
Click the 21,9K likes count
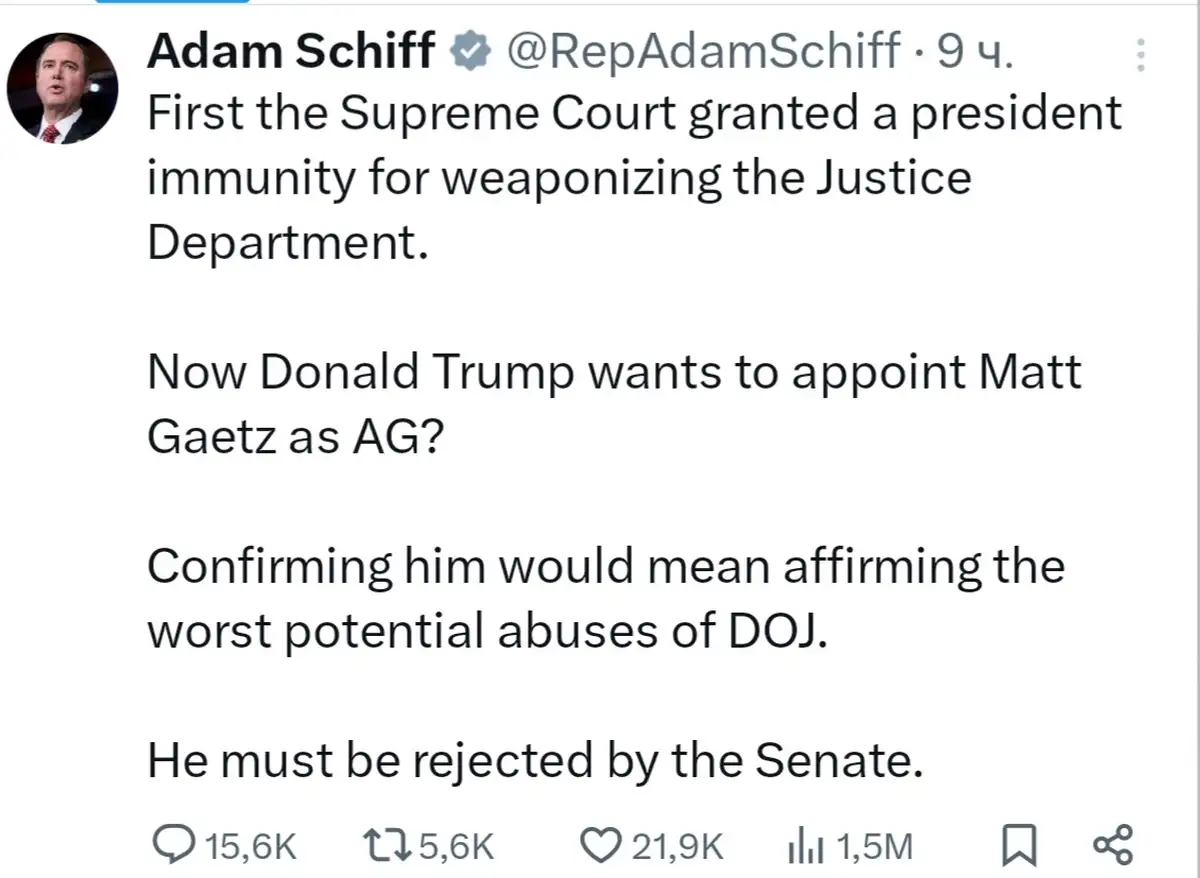coord(677,847)
